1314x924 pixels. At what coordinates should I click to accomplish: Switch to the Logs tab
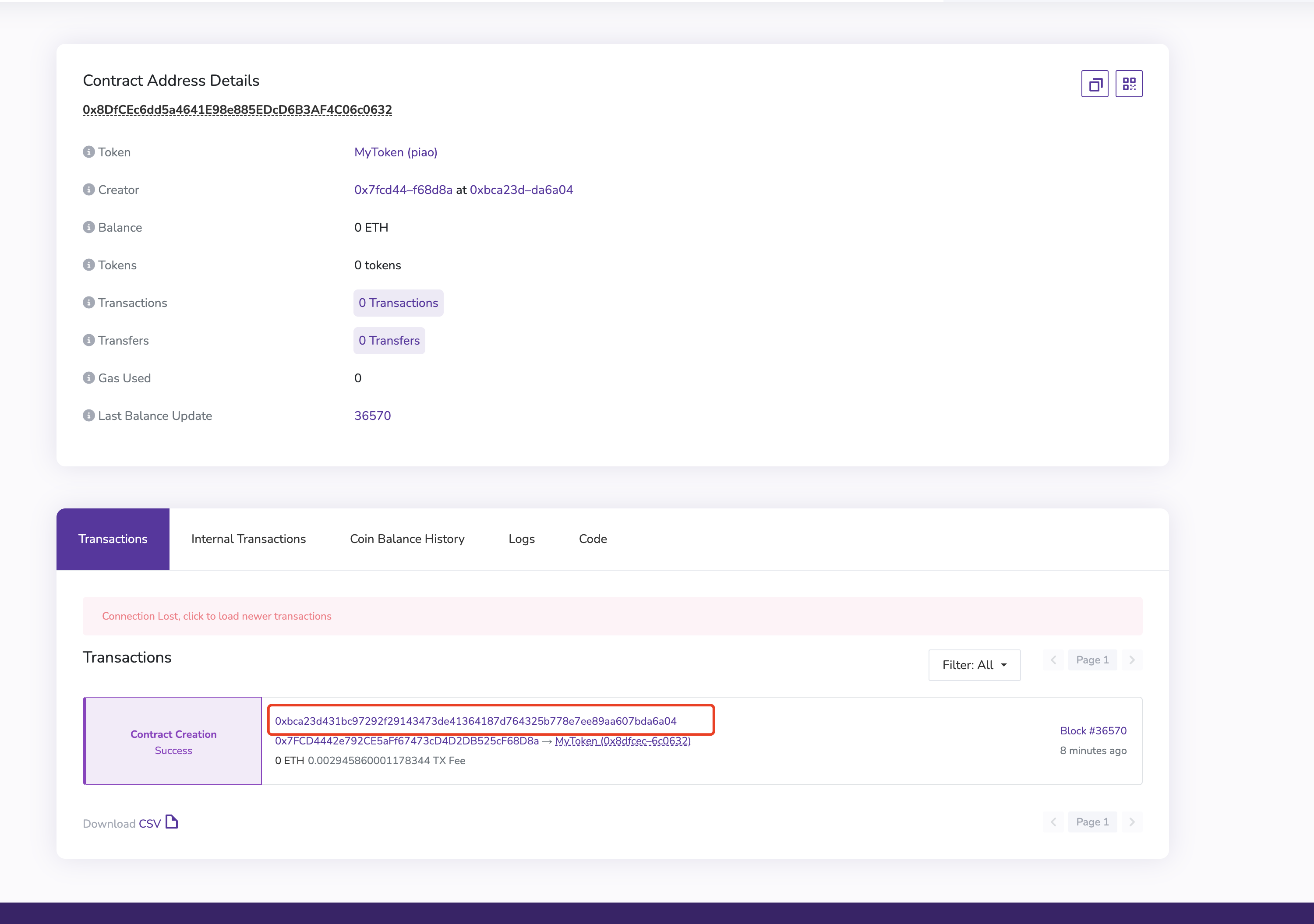click(x=521, y=539)
